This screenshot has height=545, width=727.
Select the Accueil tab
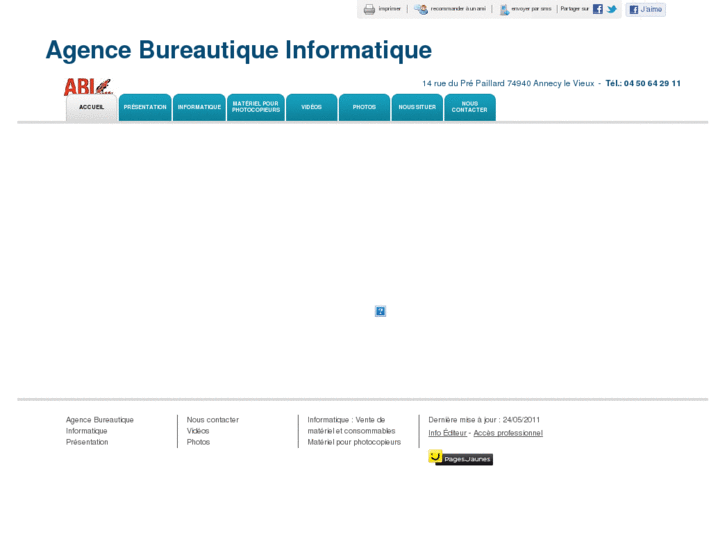pos(92,107)
